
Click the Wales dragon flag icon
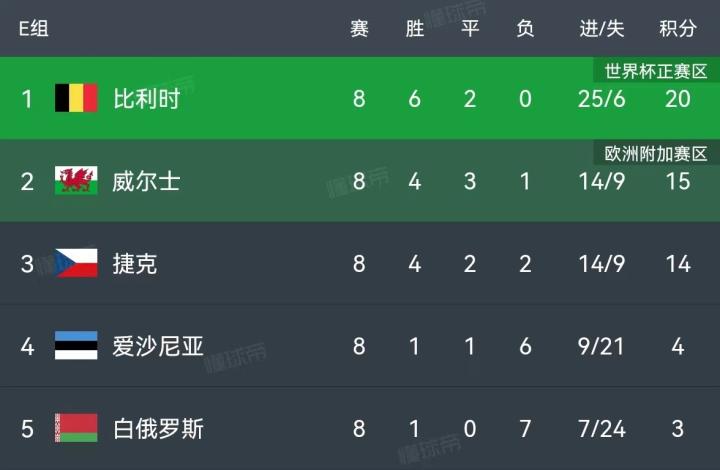click(76, 180)
